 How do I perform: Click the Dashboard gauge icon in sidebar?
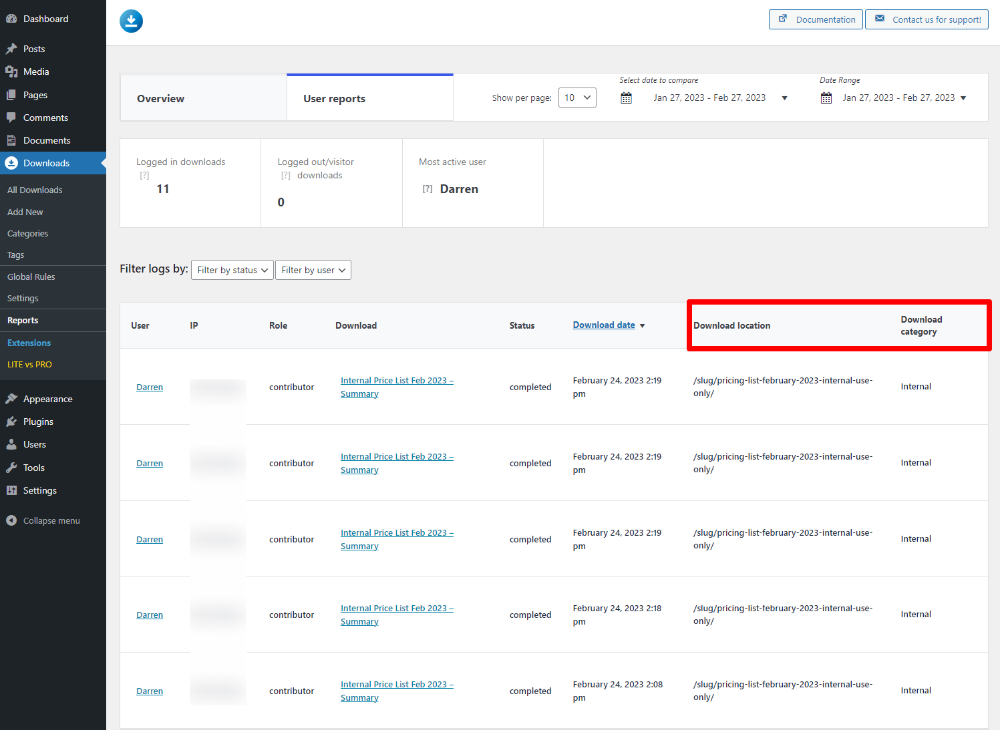(x=11, y=19)
